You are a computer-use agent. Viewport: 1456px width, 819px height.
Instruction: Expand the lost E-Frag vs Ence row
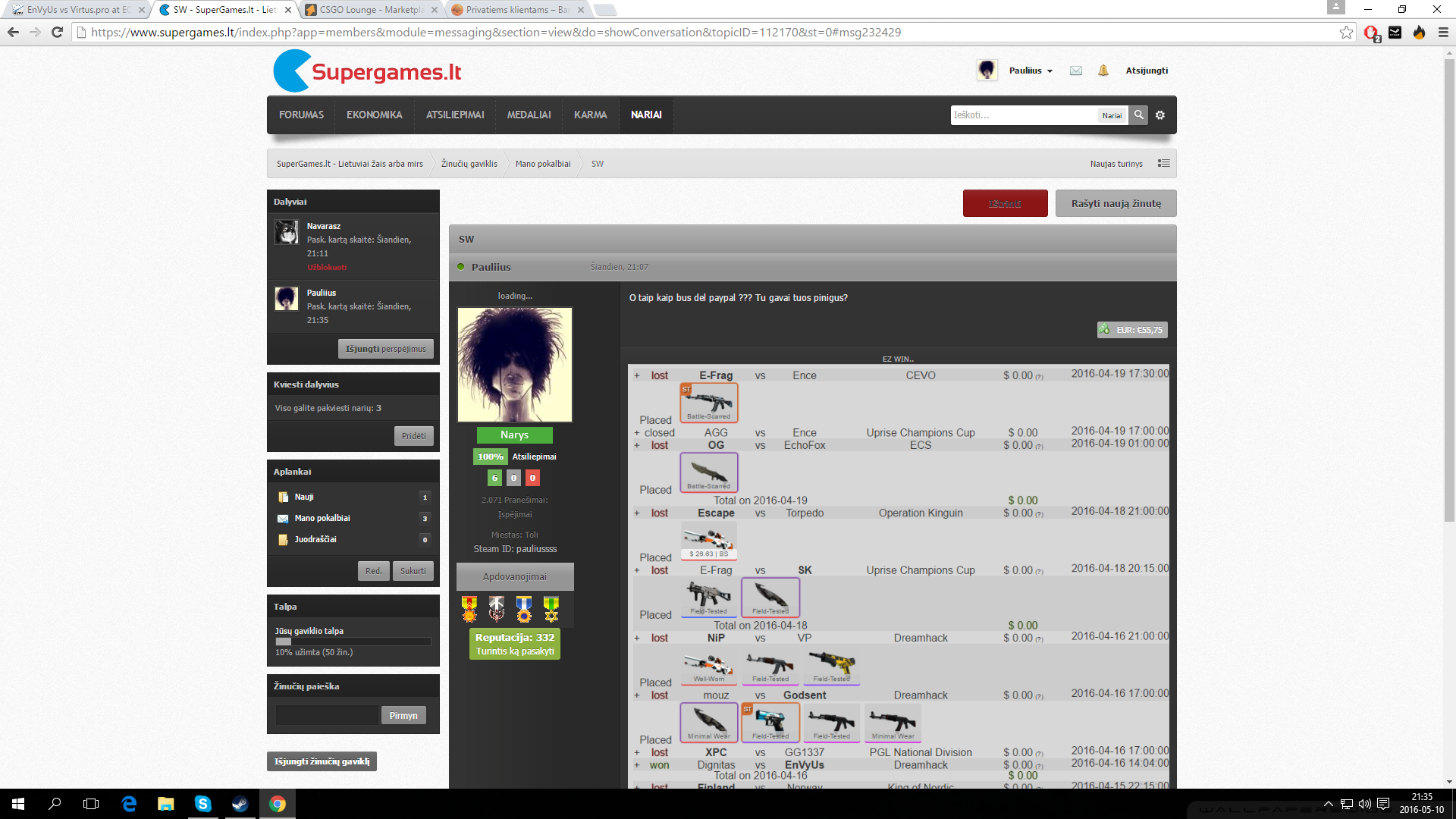(x=637, y=375)
